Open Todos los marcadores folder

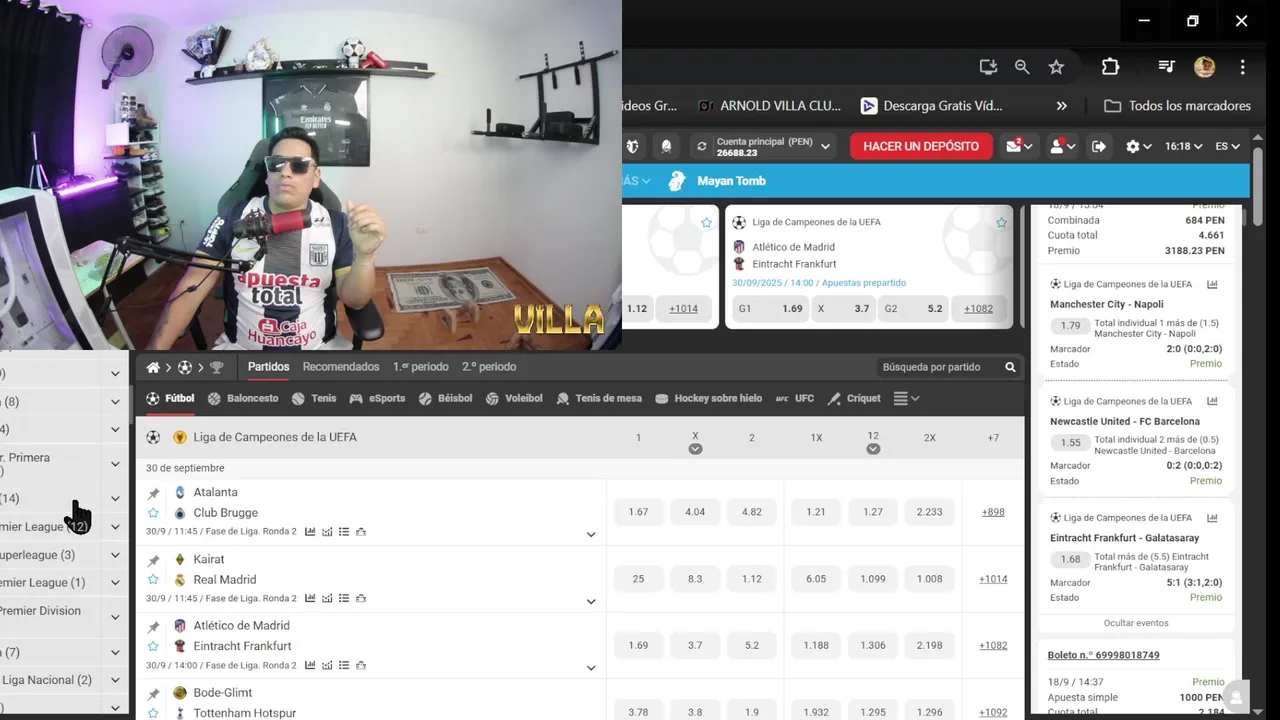1177,106
